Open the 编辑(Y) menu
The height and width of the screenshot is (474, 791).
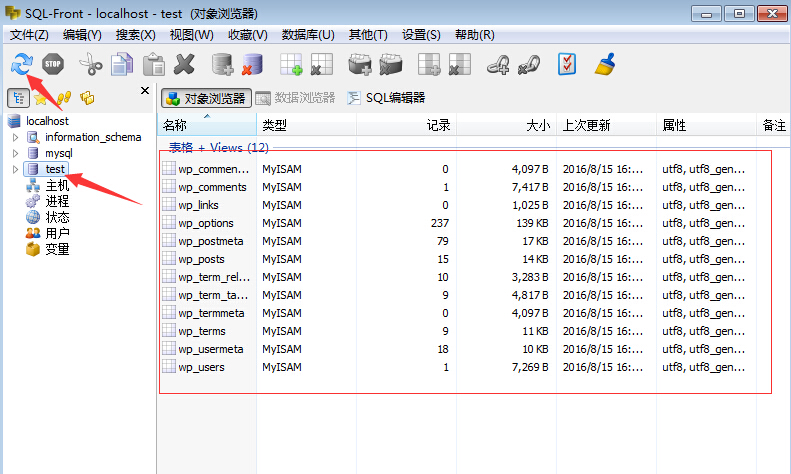[82, 35]
